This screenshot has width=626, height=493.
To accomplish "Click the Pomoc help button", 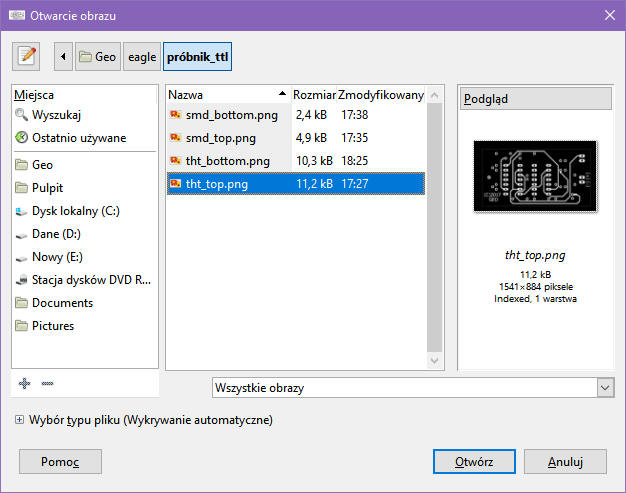I will (60, 462).
